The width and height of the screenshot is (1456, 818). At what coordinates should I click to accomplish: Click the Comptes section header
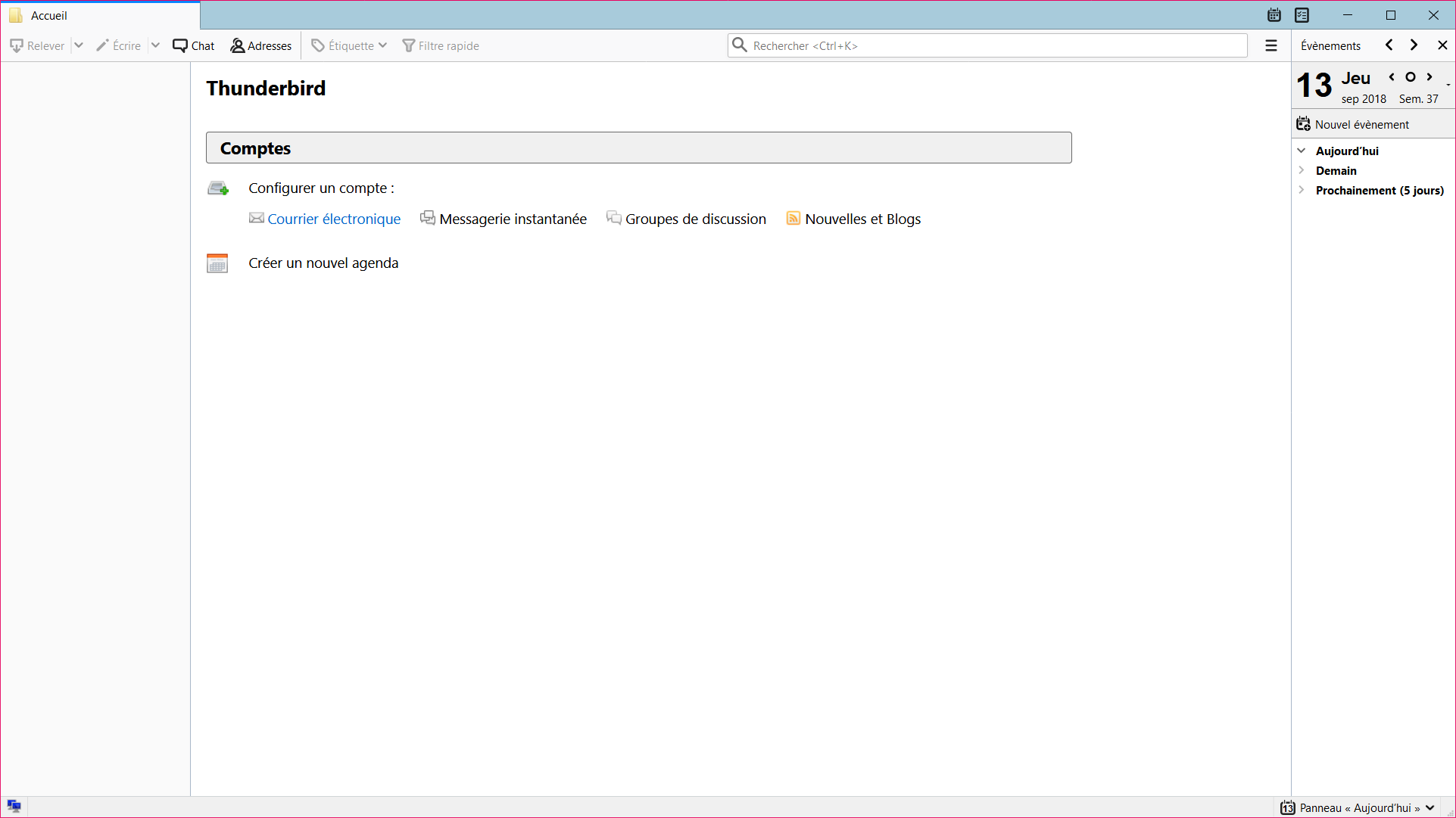639,148
